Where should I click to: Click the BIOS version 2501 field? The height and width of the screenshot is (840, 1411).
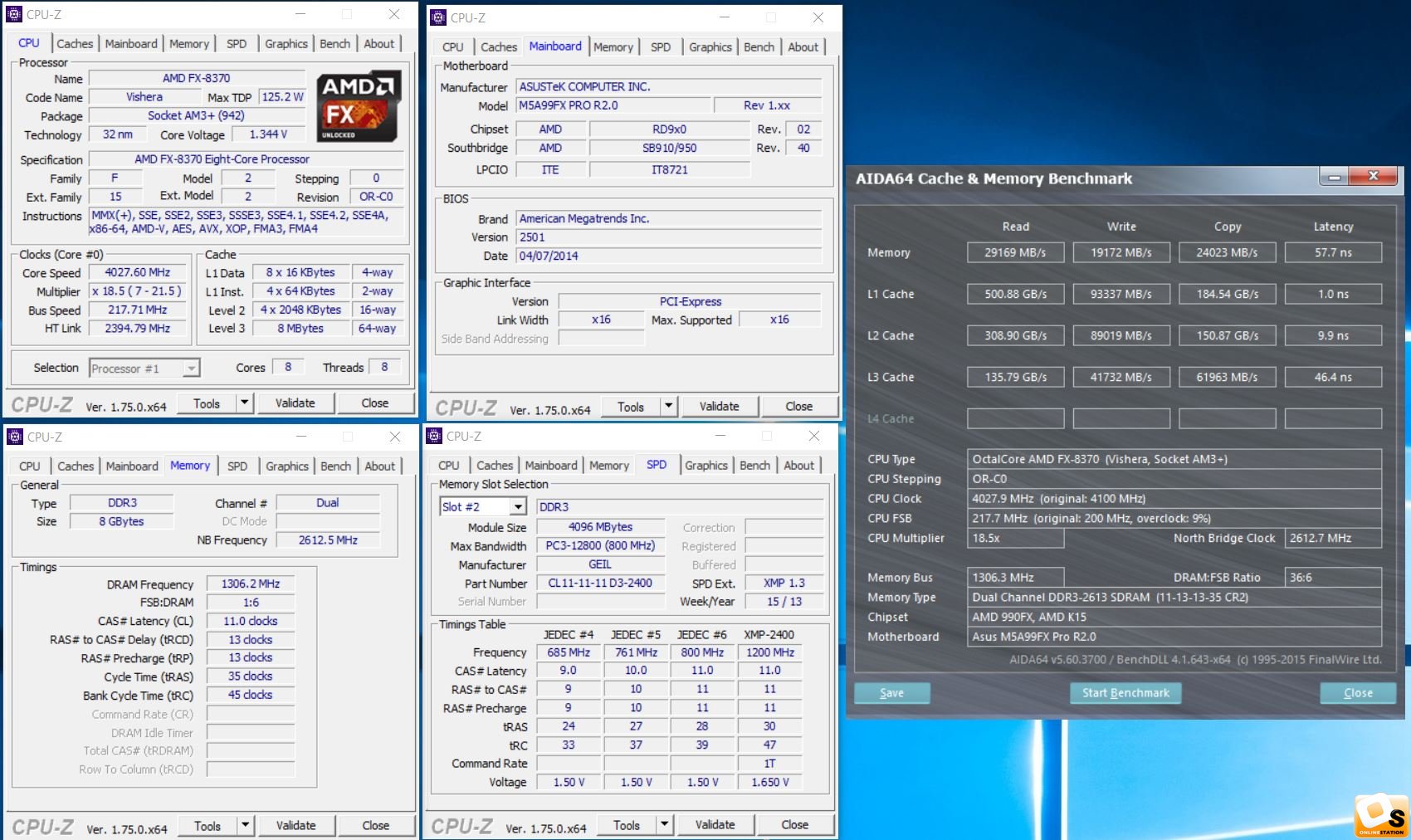(669, 237)
